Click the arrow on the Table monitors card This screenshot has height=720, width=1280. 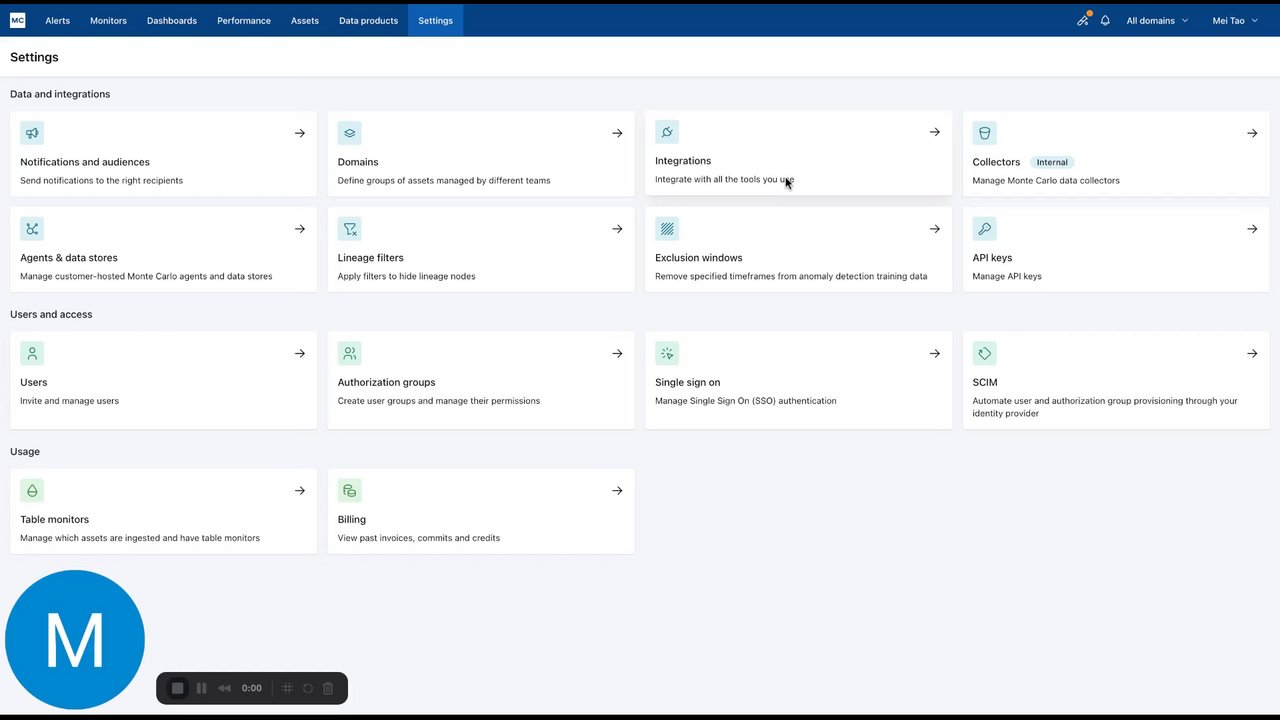[x=300, y=491]
